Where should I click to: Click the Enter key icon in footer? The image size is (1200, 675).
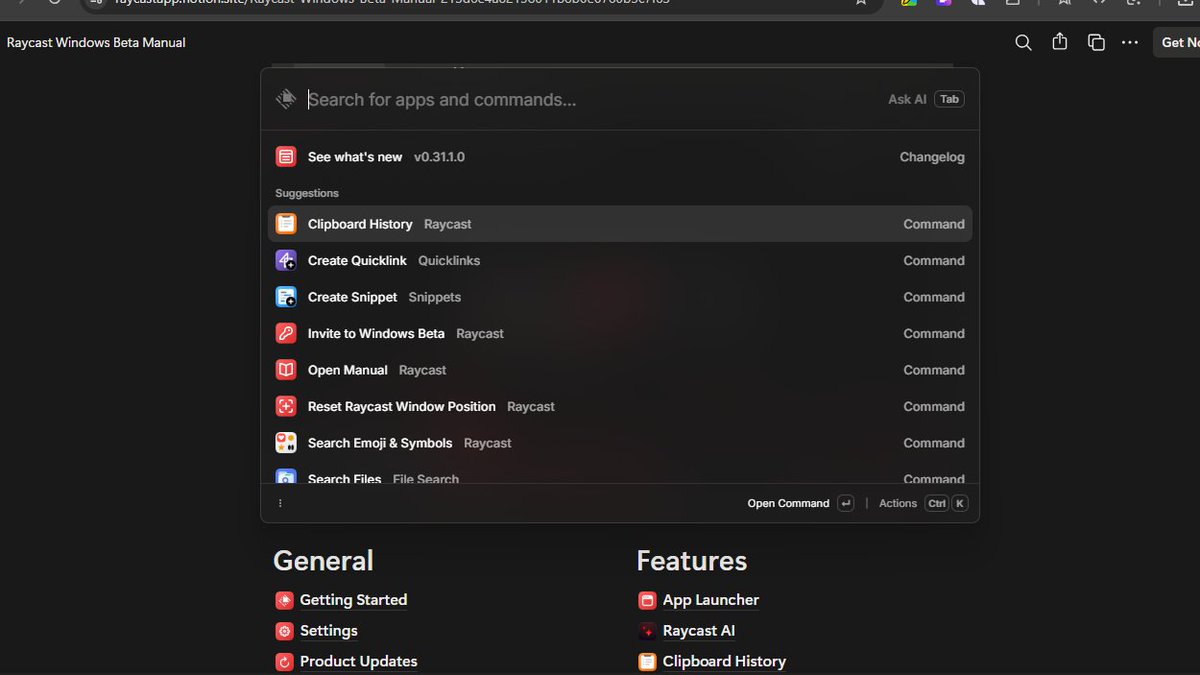point(846,503)
